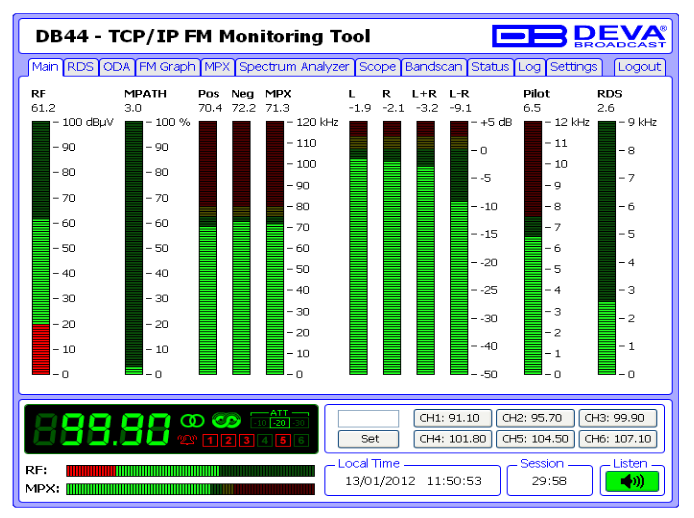Click alarm indicator box number 6
The width and height of the screenshot is (694, 518).
301,440
